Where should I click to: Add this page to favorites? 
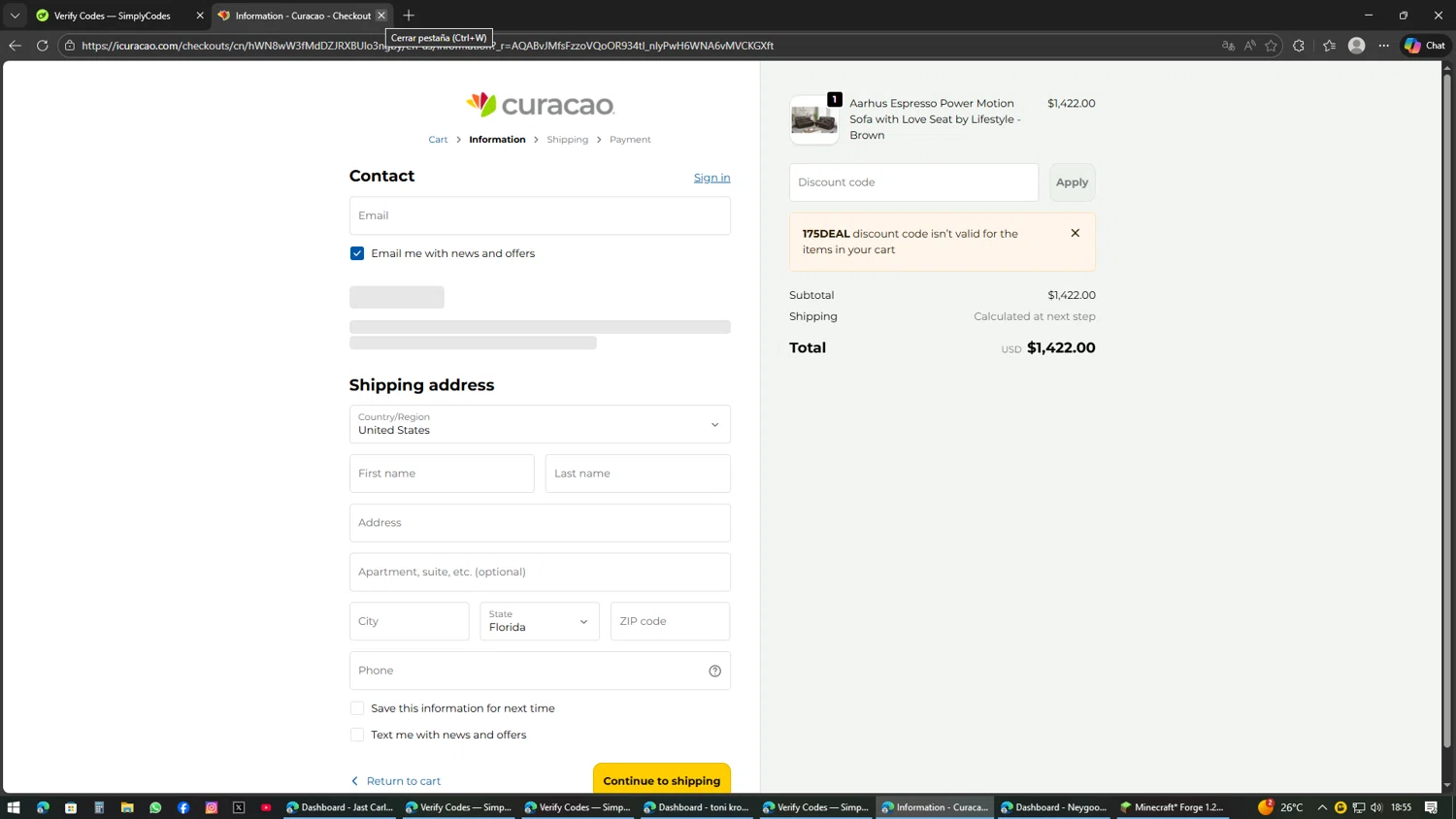click(x=1271, y=46)
